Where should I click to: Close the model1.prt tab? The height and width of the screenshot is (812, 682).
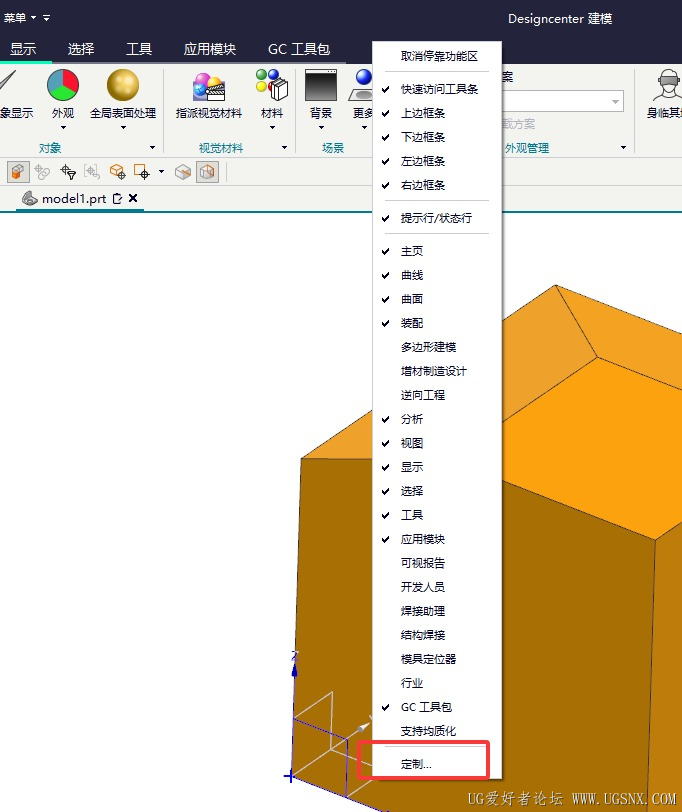click(133, 198)
